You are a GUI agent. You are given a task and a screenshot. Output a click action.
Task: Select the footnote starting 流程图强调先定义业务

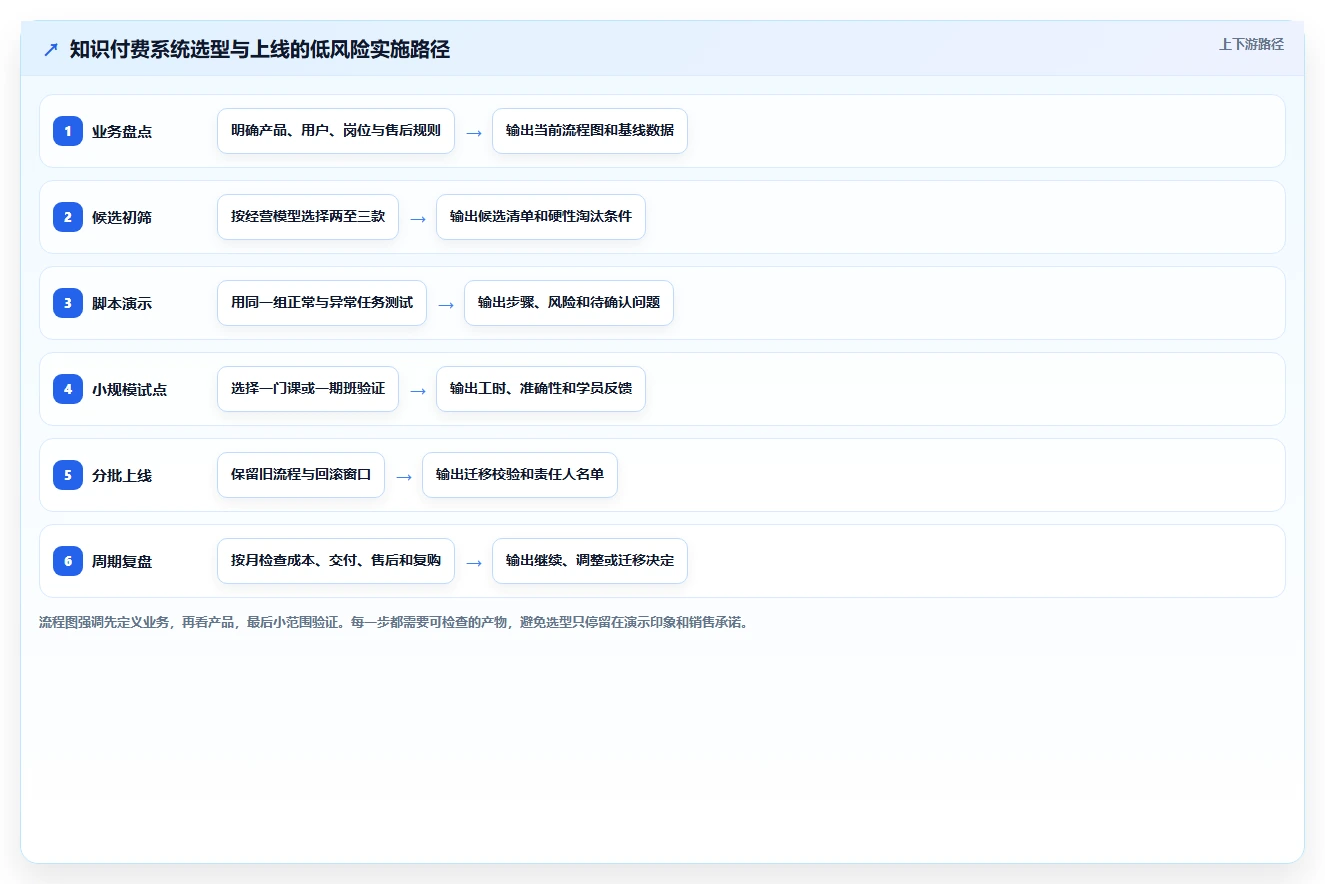(x=394, y=622)
